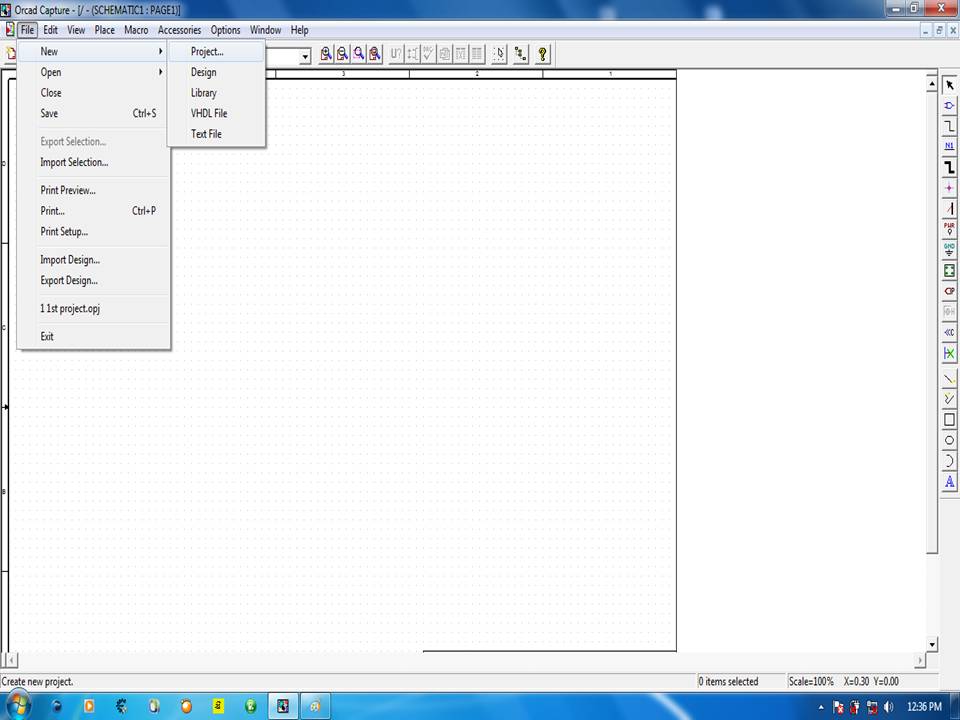Select the Place Power (PWR) tool

click(x=949, y=229)
